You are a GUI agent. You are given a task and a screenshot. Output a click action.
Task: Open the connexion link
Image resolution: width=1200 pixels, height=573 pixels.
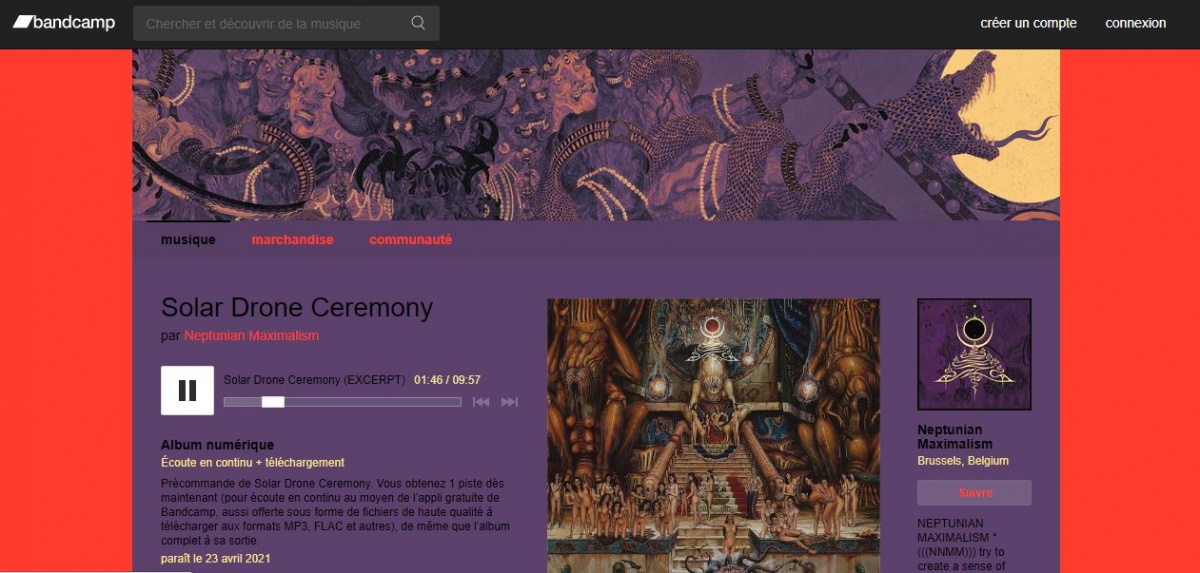click(x=1135, y=23)
